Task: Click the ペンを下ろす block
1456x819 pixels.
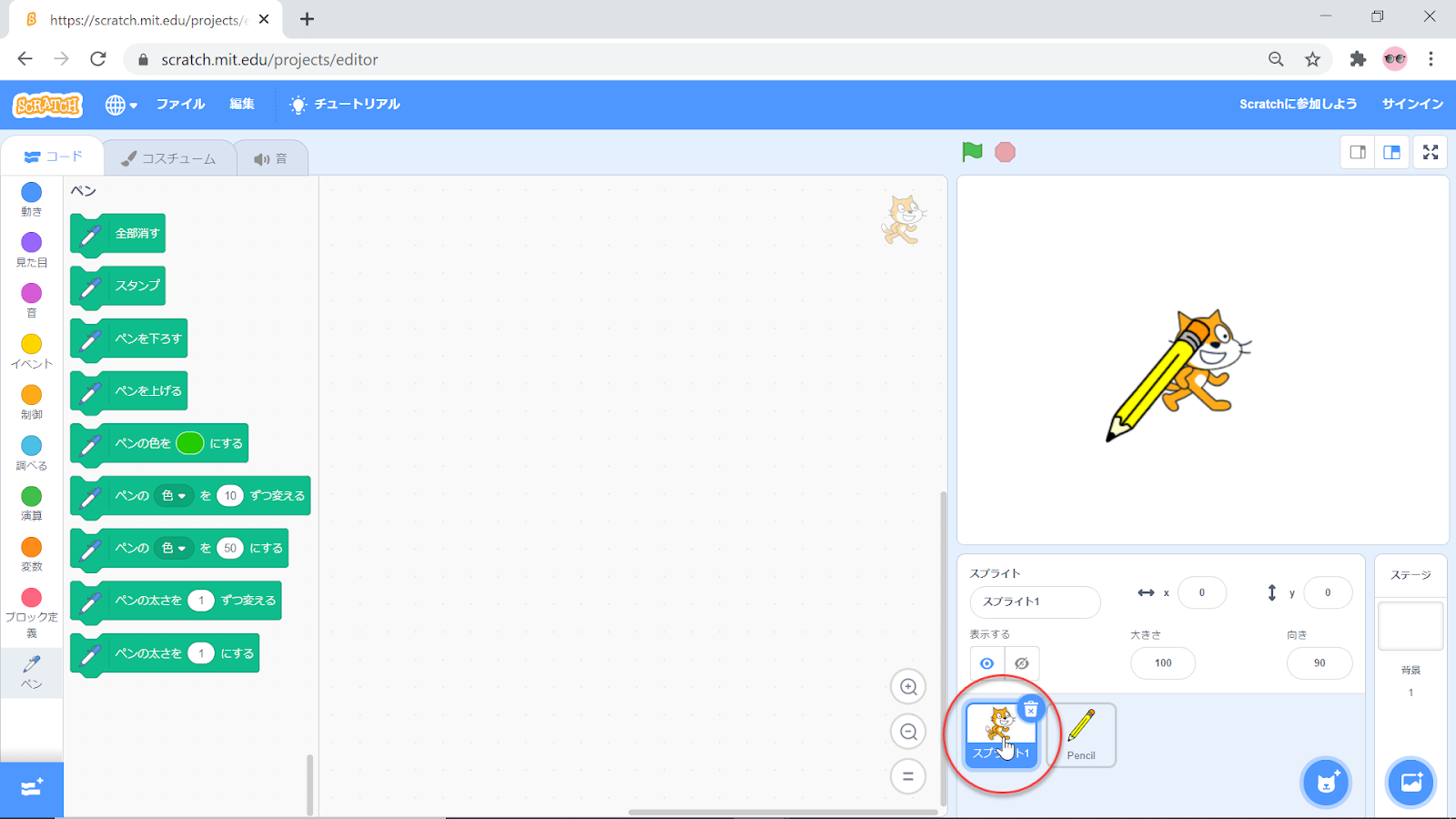Action: [129, 339]
